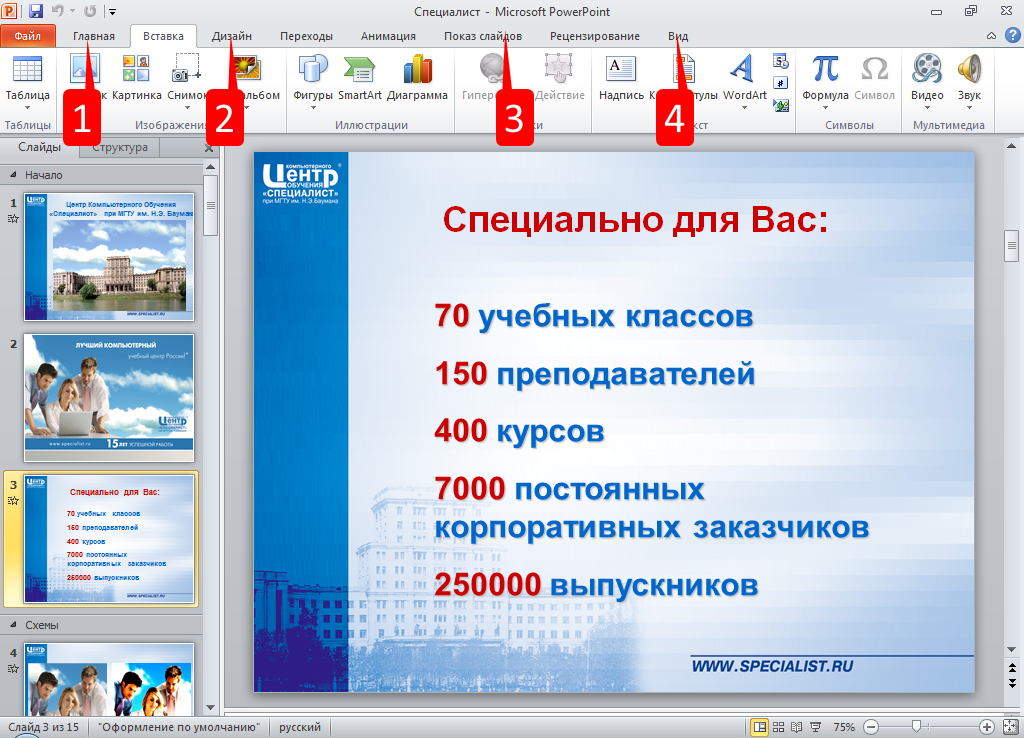Open the Файл backstage menu

(28, 36)
